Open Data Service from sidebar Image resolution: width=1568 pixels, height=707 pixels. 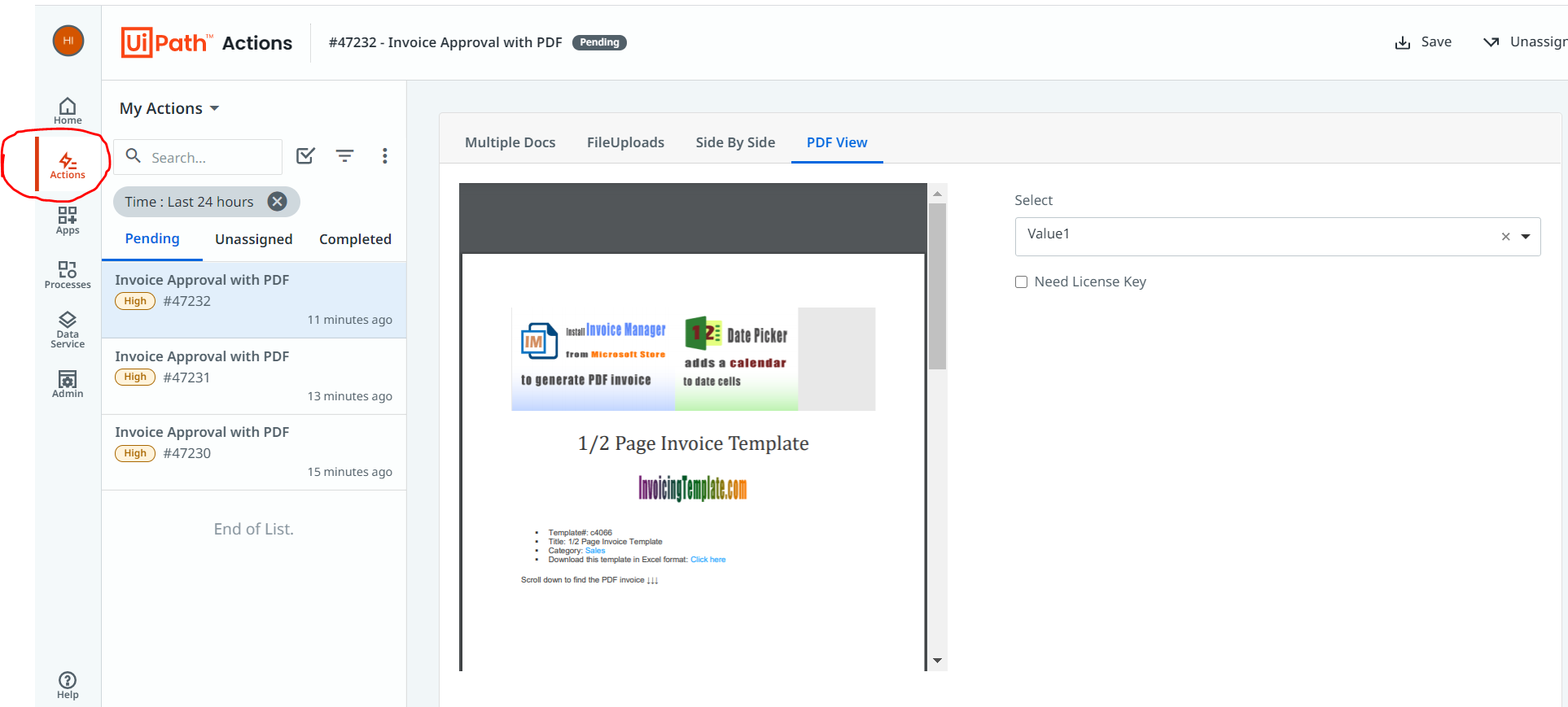click(68, 329)
